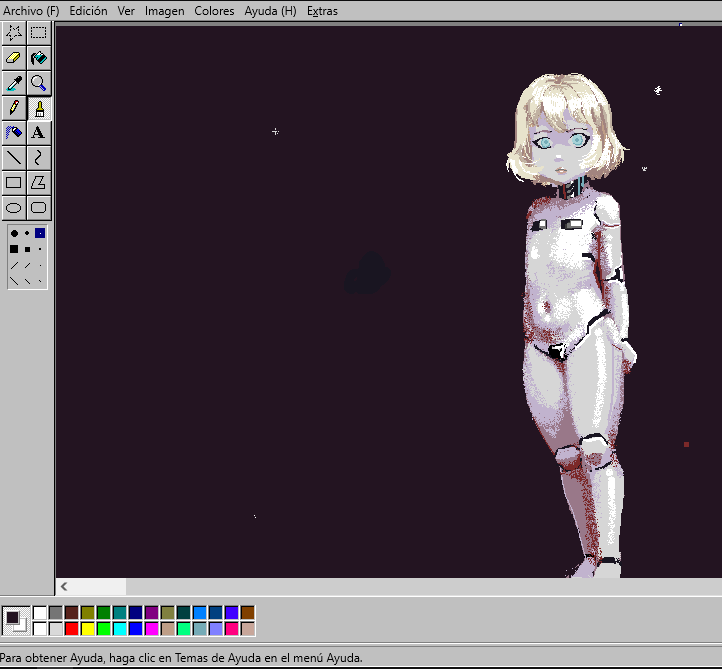Pick the purple palette swatch

pos(151,613)
